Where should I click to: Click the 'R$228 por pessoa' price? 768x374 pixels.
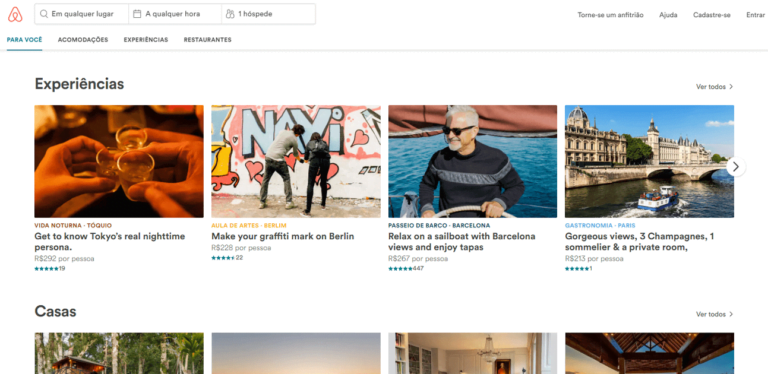241,248
